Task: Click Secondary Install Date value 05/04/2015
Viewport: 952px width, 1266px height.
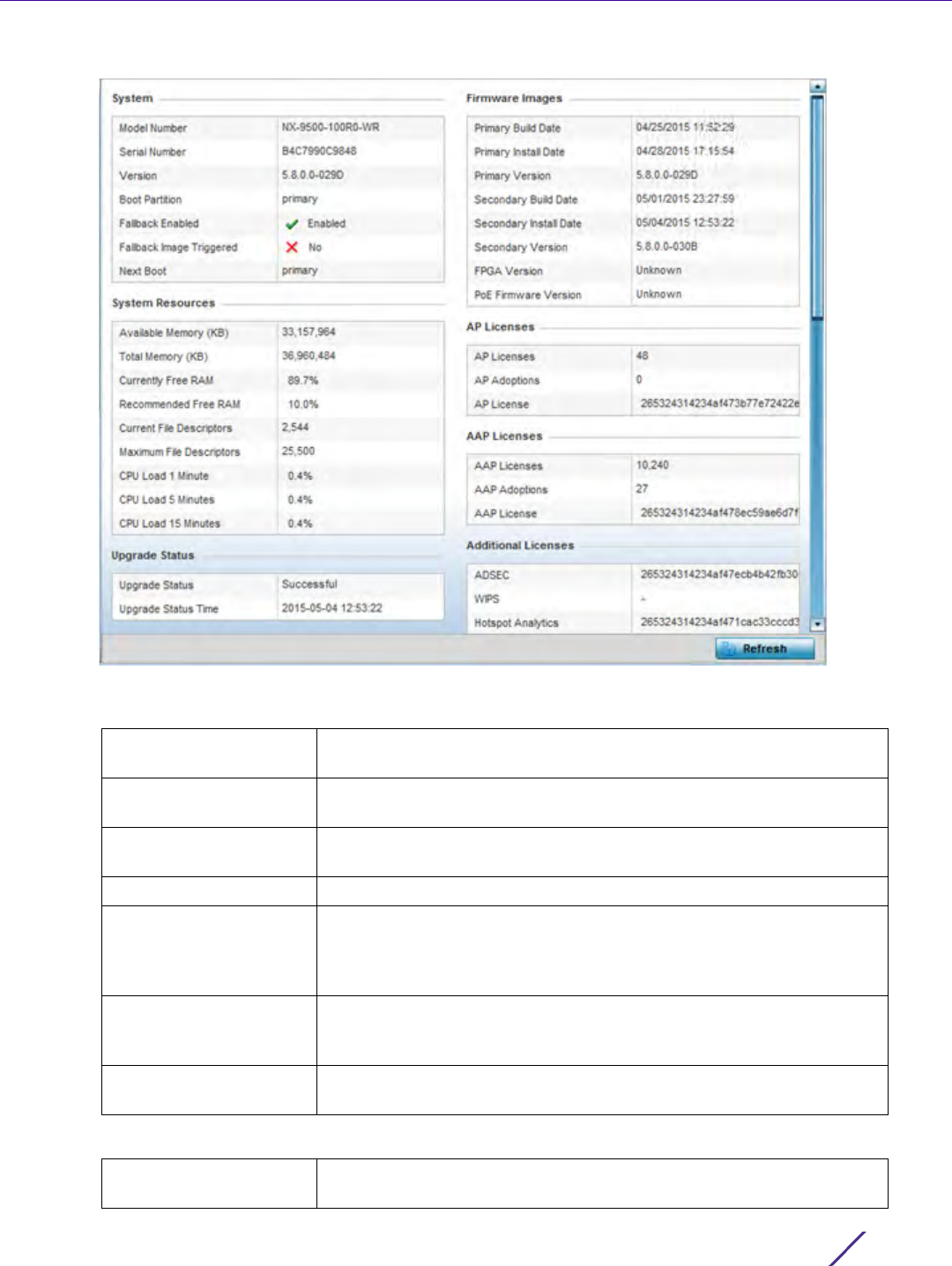Action: coord(685,223)
